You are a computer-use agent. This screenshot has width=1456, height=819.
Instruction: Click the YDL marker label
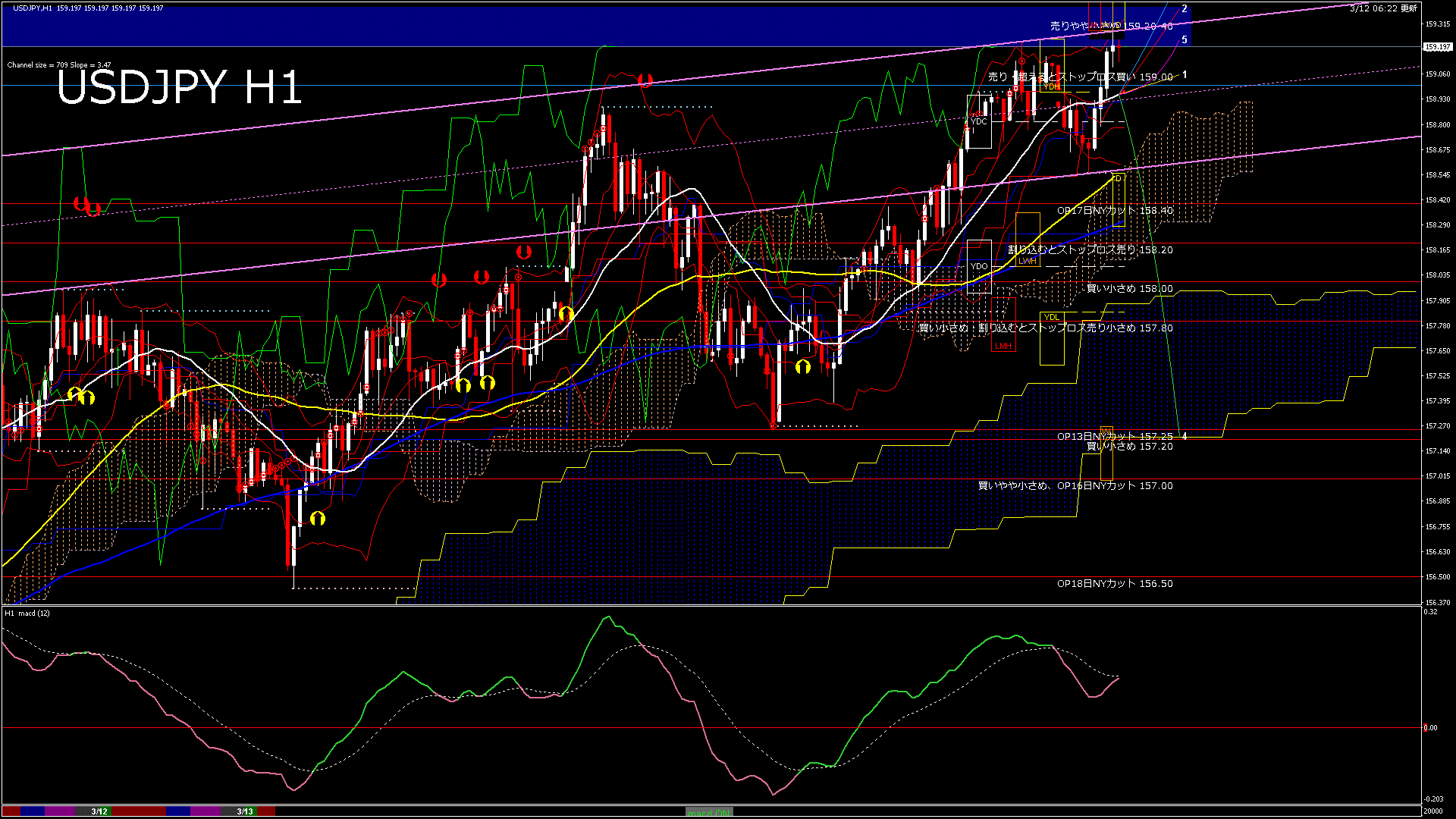point(1051,317)
